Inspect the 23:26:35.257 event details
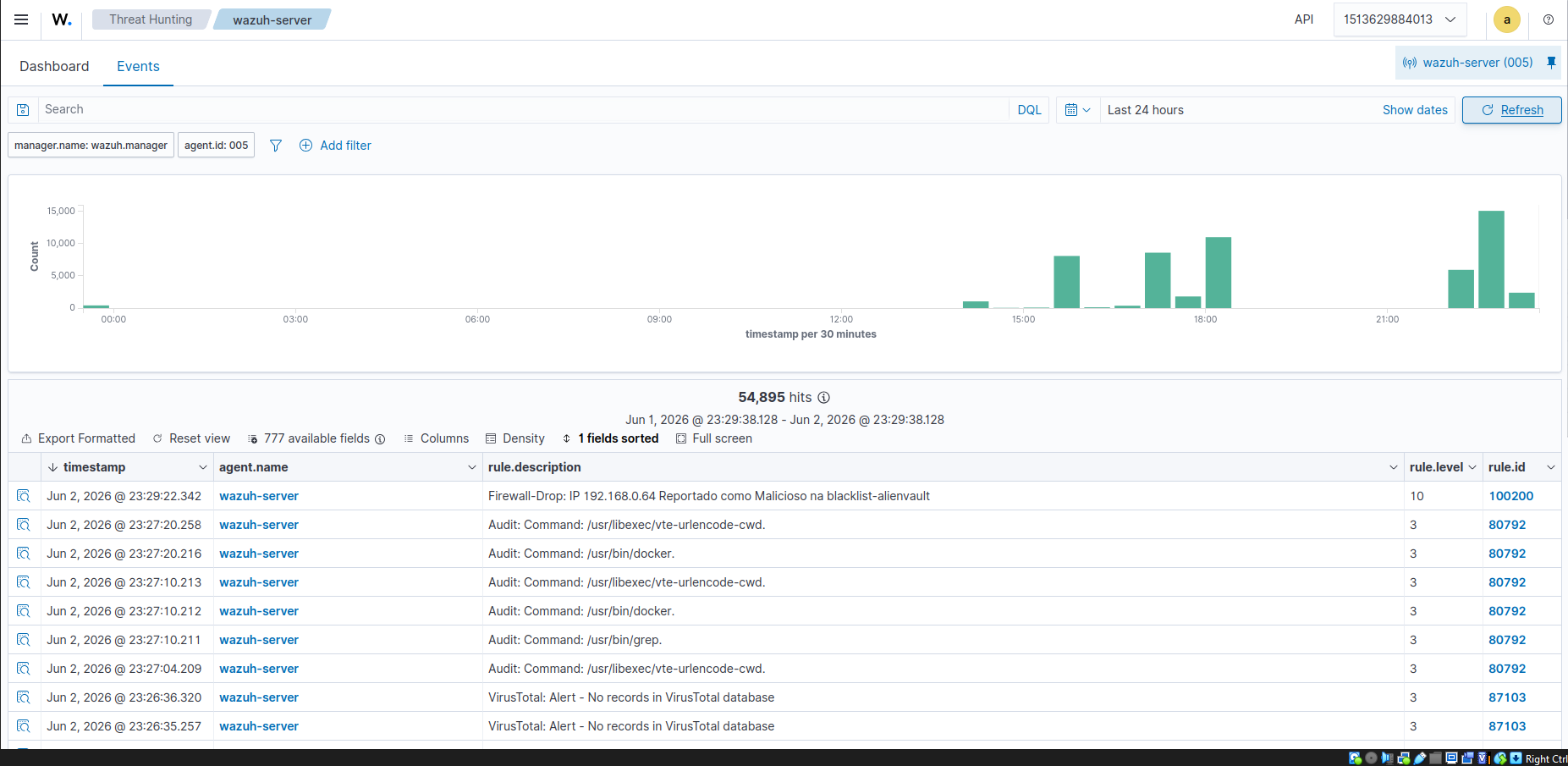Viewport: 1568px width, 766px height. (x=24, y=726)
